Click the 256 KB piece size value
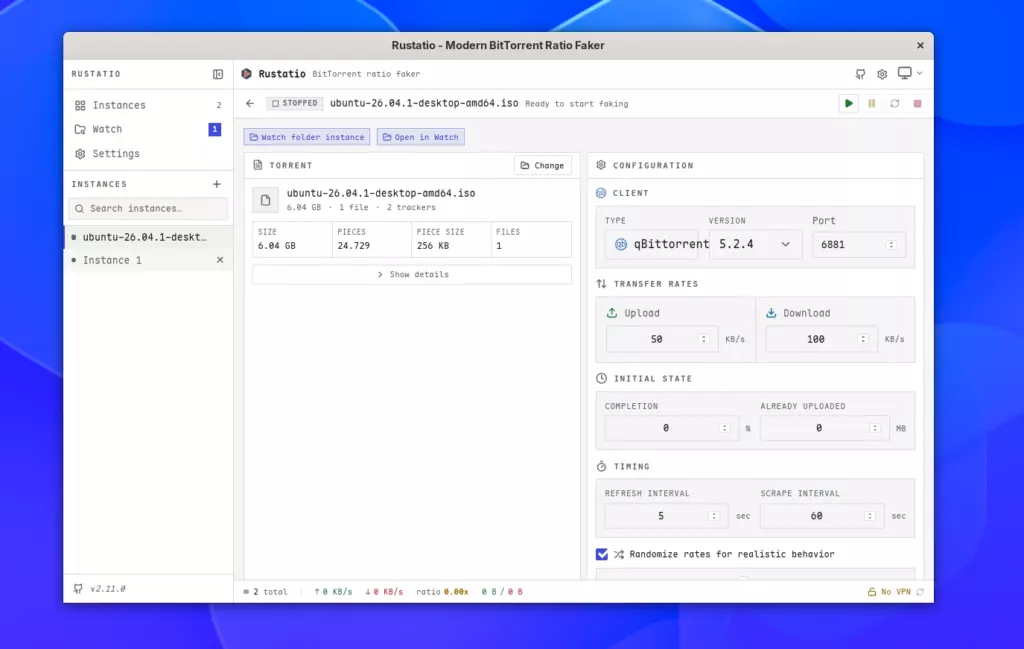This screenshot has height=649, width=1024. coord(433,245)
